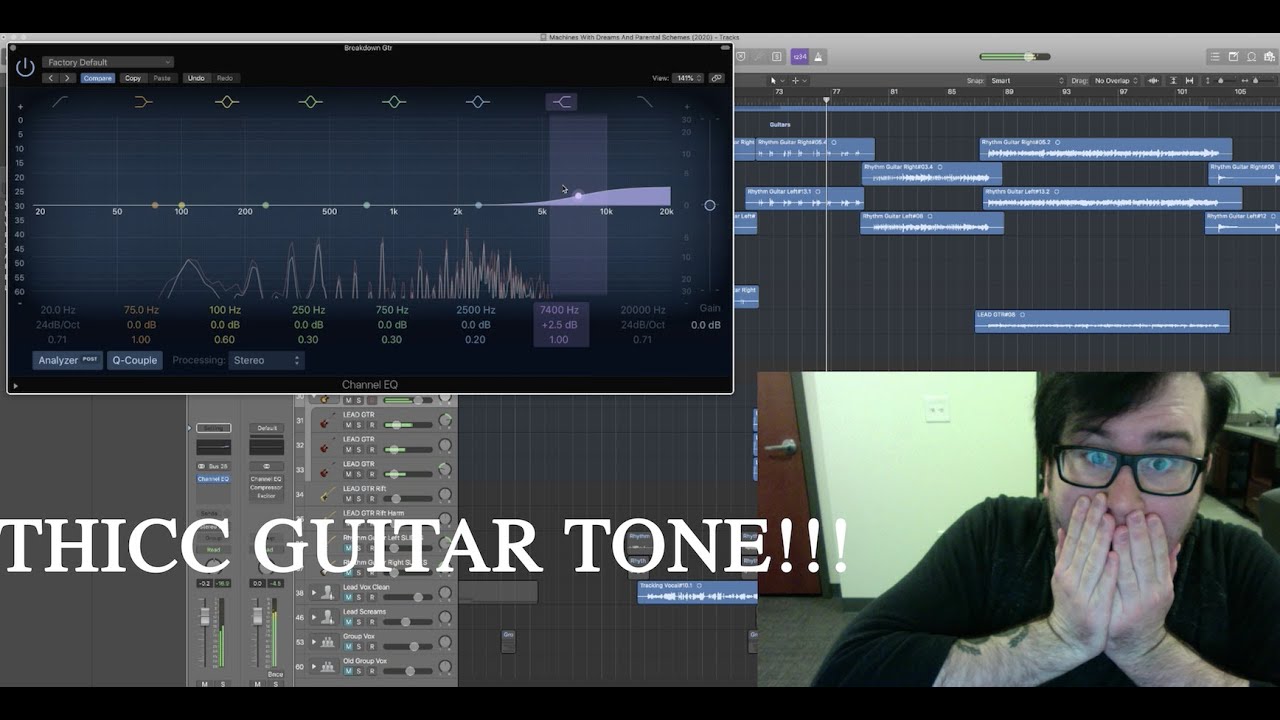Toggle the Analyzer POST button

[x=68, y=360]
